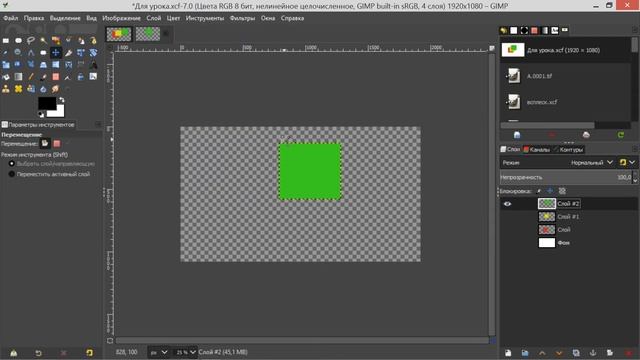640x360 pixels.
Task: Select the Paintbrush tool
Action: point(43,77)
